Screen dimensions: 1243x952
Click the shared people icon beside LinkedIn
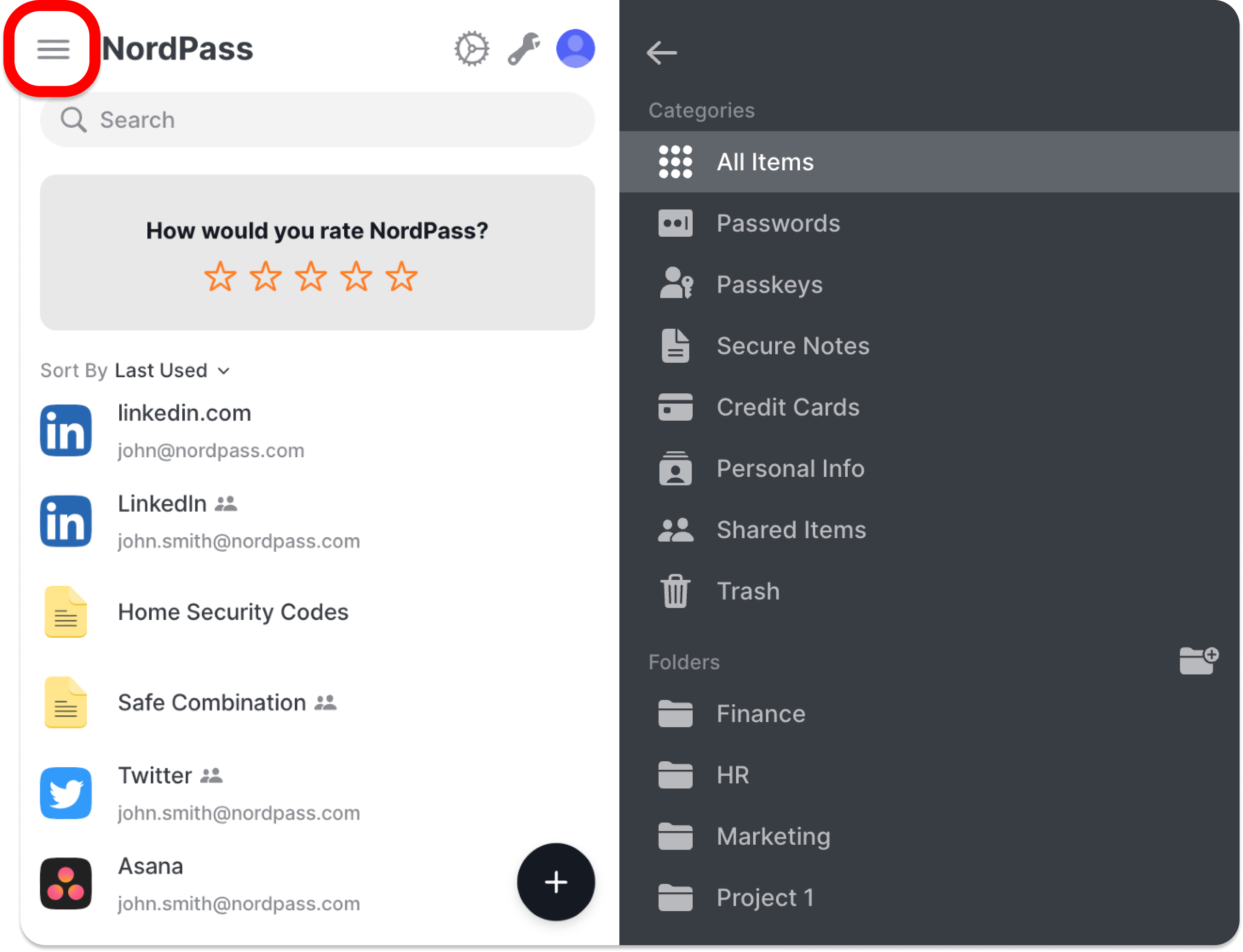(226, 504)
